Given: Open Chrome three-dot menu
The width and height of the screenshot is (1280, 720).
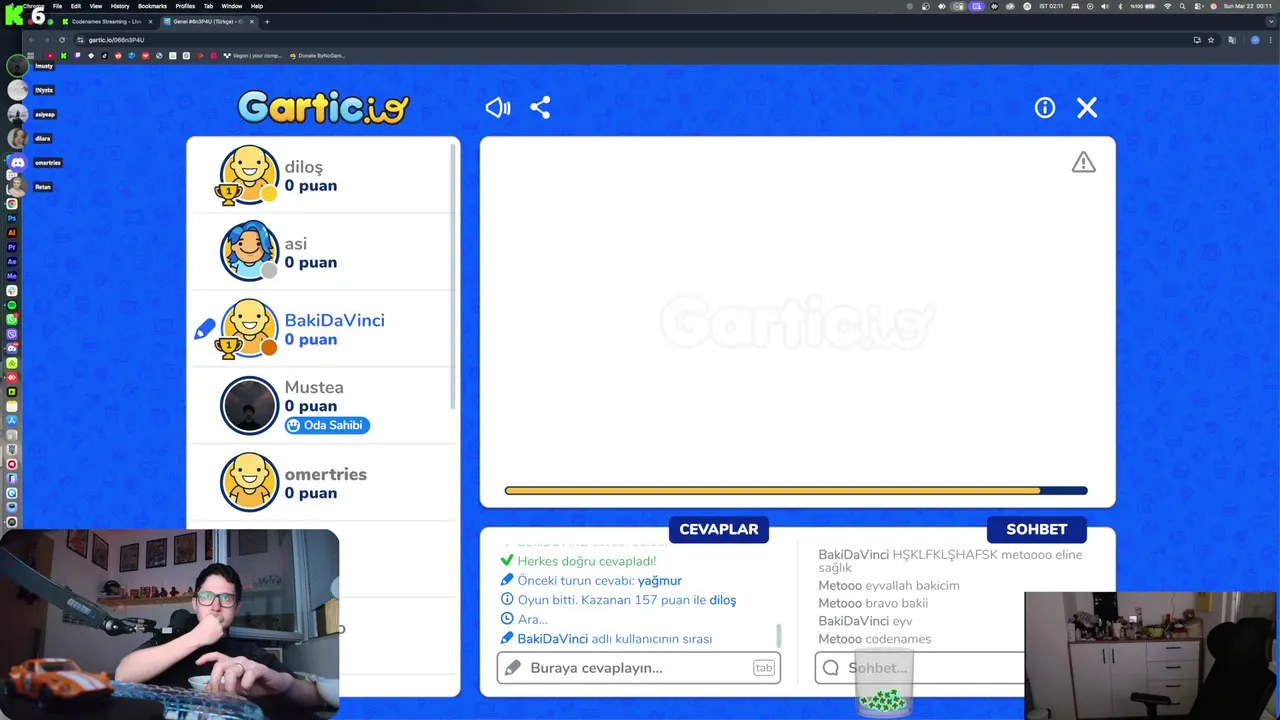Looking at the screenshot, I should (x=1270, y=40).
